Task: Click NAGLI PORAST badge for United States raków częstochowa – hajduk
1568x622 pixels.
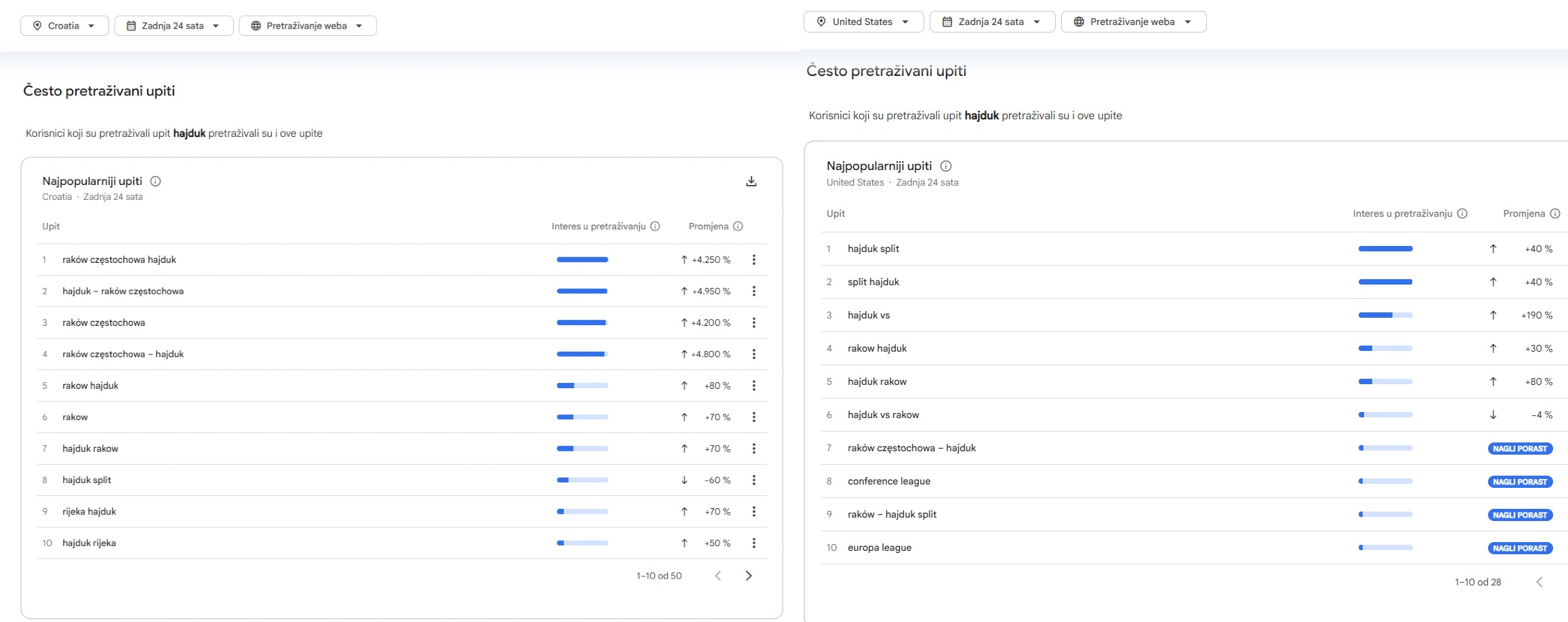Action: pos(1520,449)
